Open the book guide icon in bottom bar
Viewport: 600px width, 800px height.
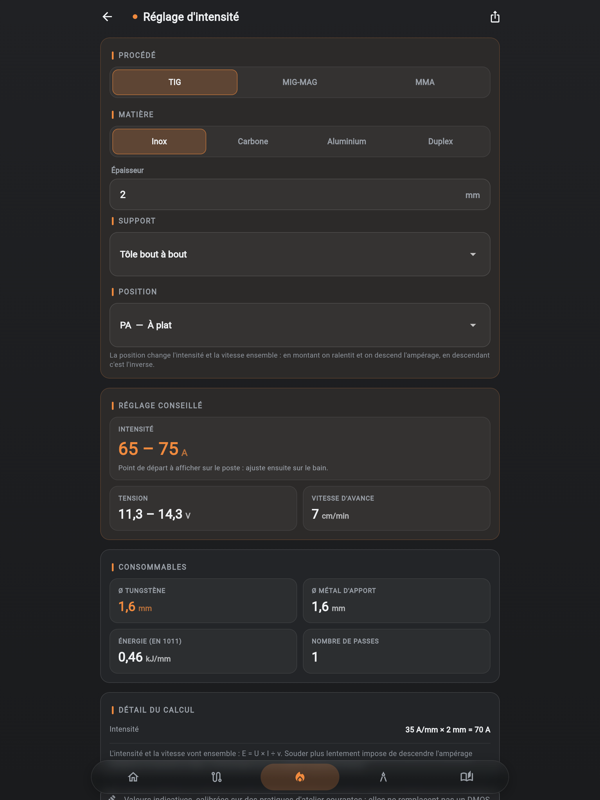click(466, 777)
